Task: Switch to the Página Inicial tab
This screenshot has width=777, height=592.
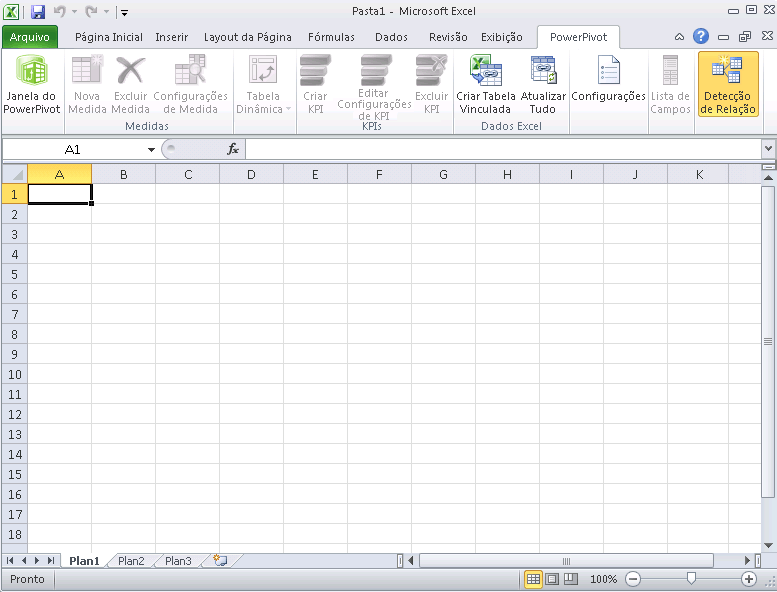Action: click(x=109, y=37)
